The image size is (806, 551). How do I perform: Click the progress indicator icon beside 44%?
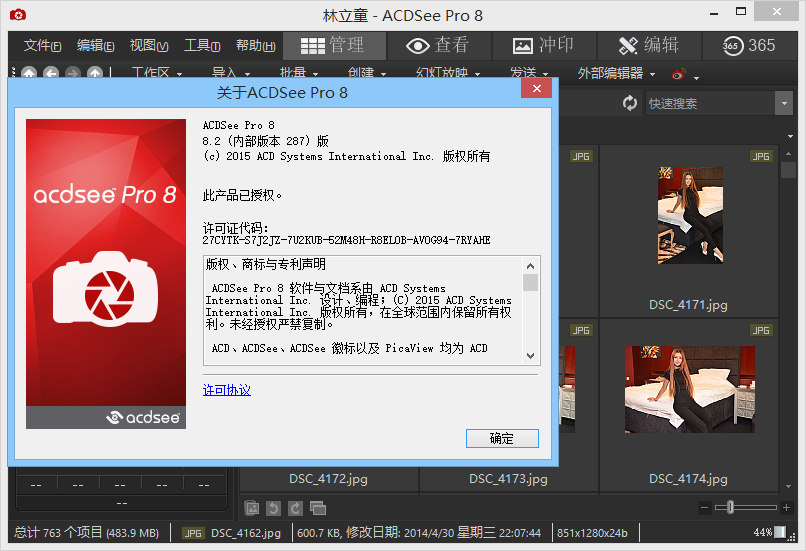(780, 532)
